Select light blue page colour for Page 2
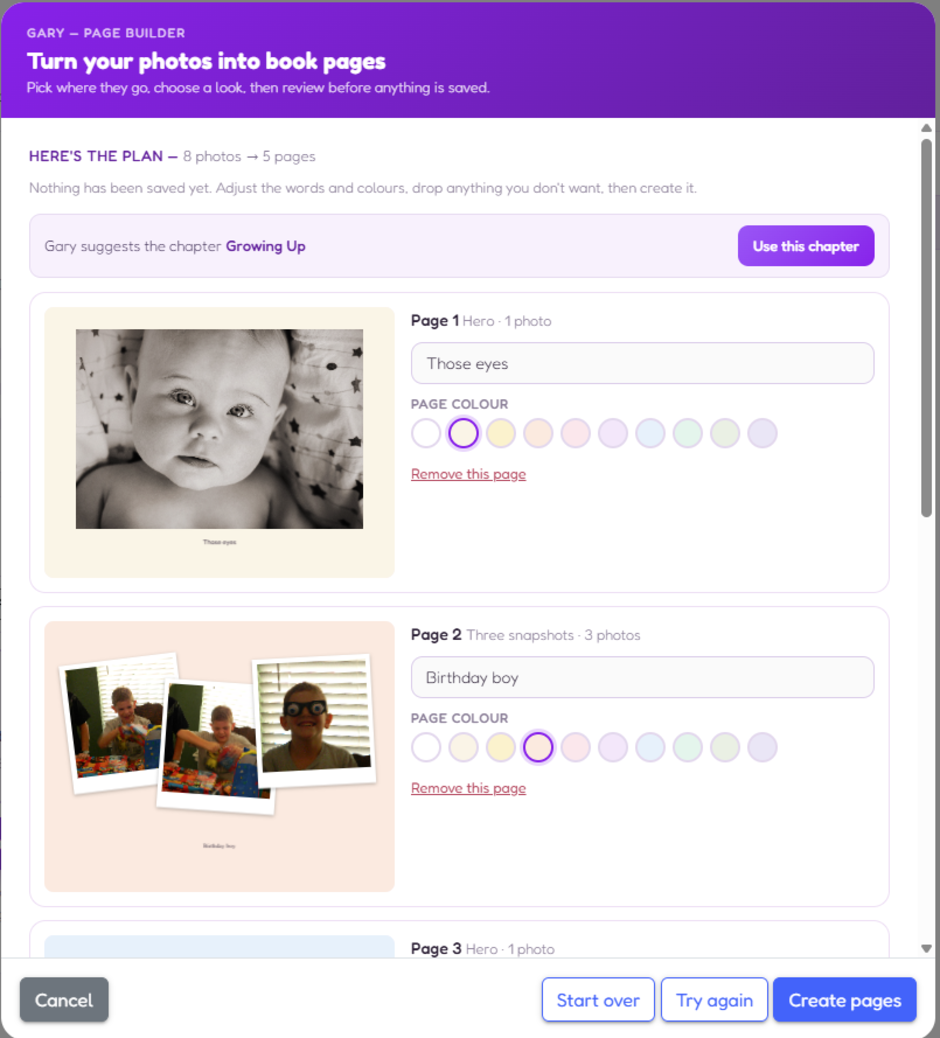Screen dimensions: 940x1038 650,747
